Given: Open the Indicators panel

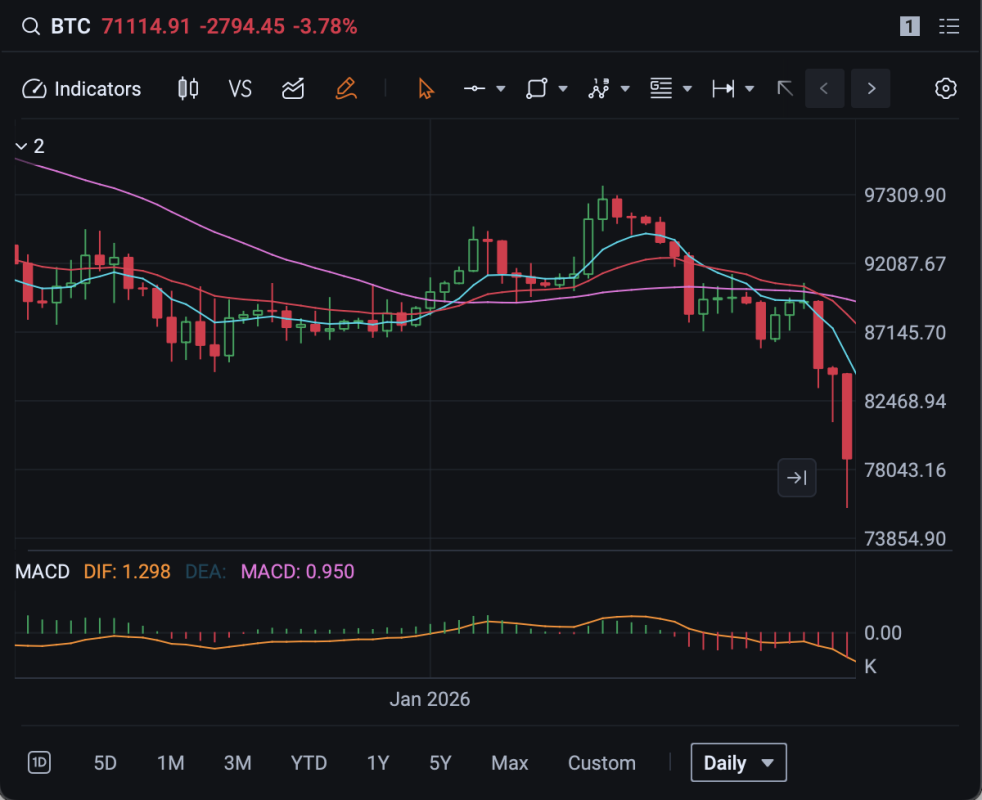Looking at the screenshot, I should point(82,89).
